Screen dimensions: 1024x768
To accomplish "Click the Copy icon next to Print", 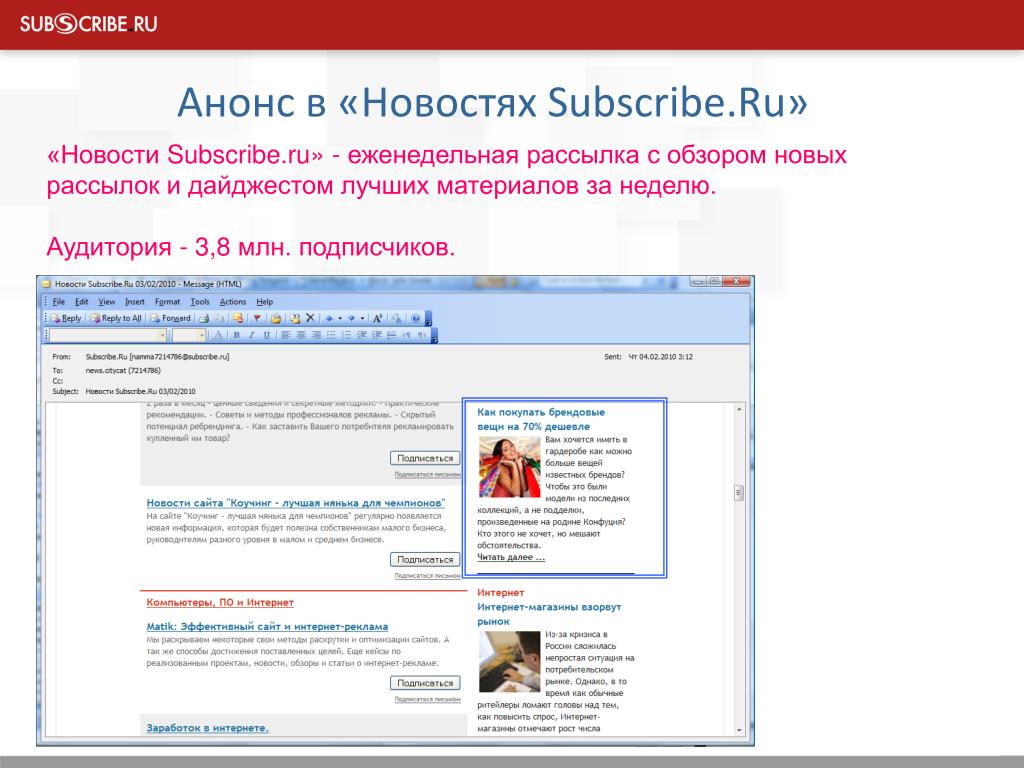I will [x=219, y=318].
